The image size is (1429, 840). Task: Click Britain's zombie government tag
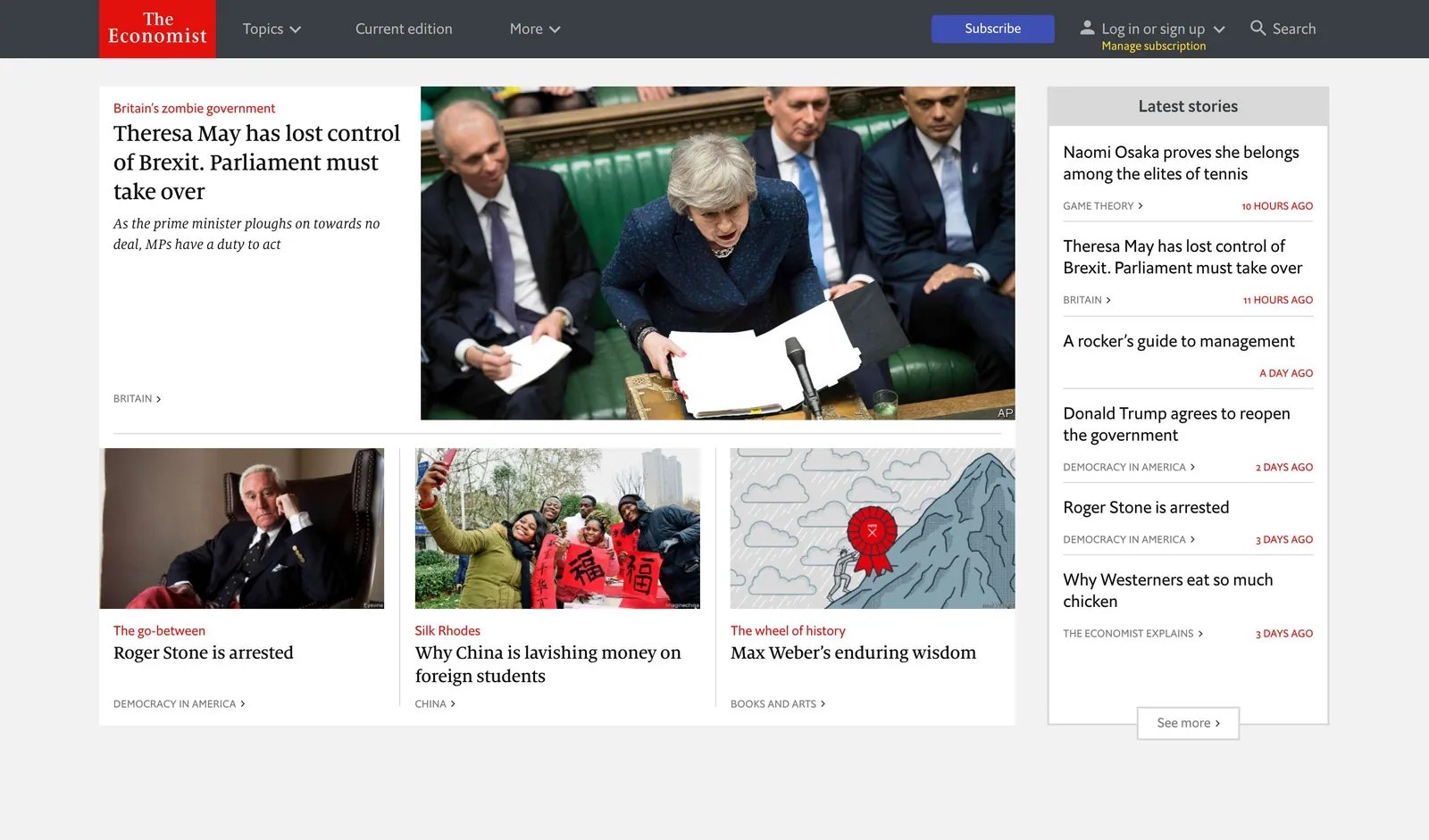pos(194,108)
